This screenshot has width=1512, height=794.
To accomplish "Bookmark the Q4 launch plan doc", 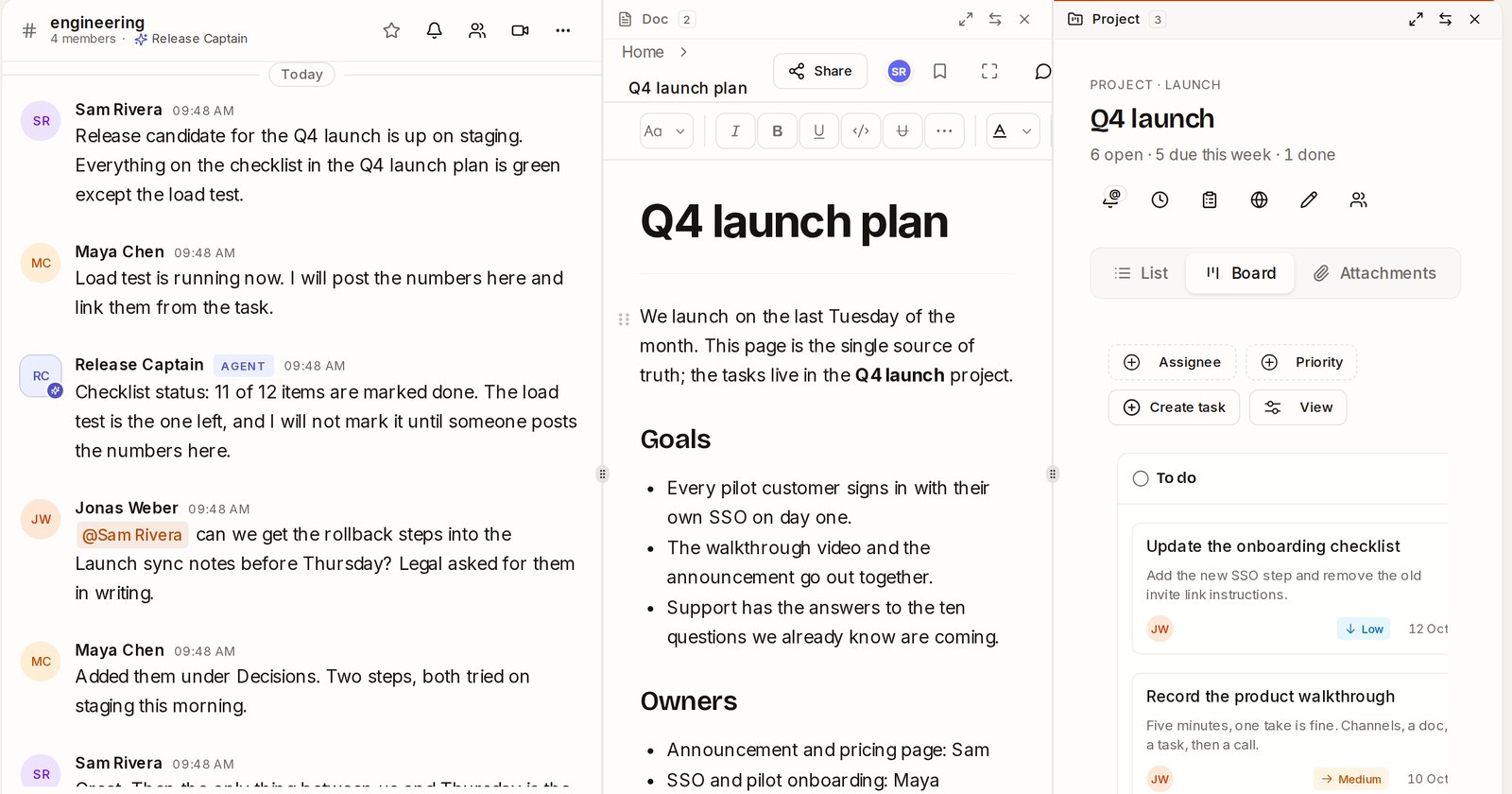I will (x=940, y=71).
